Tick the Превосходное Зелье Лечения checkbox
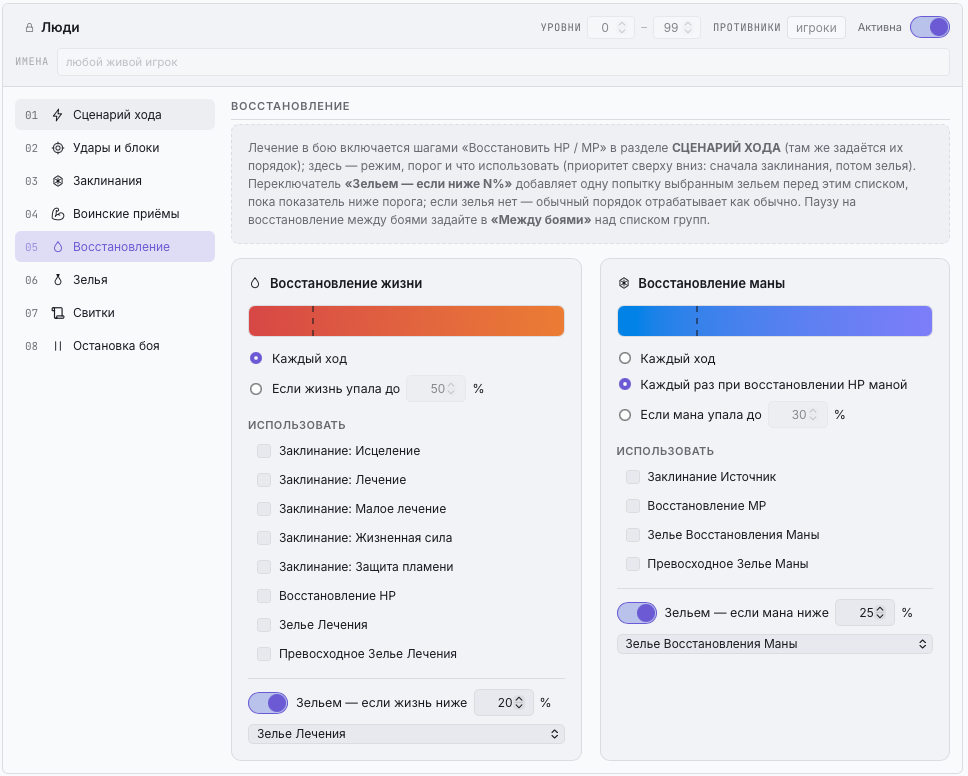 [264, 654]
